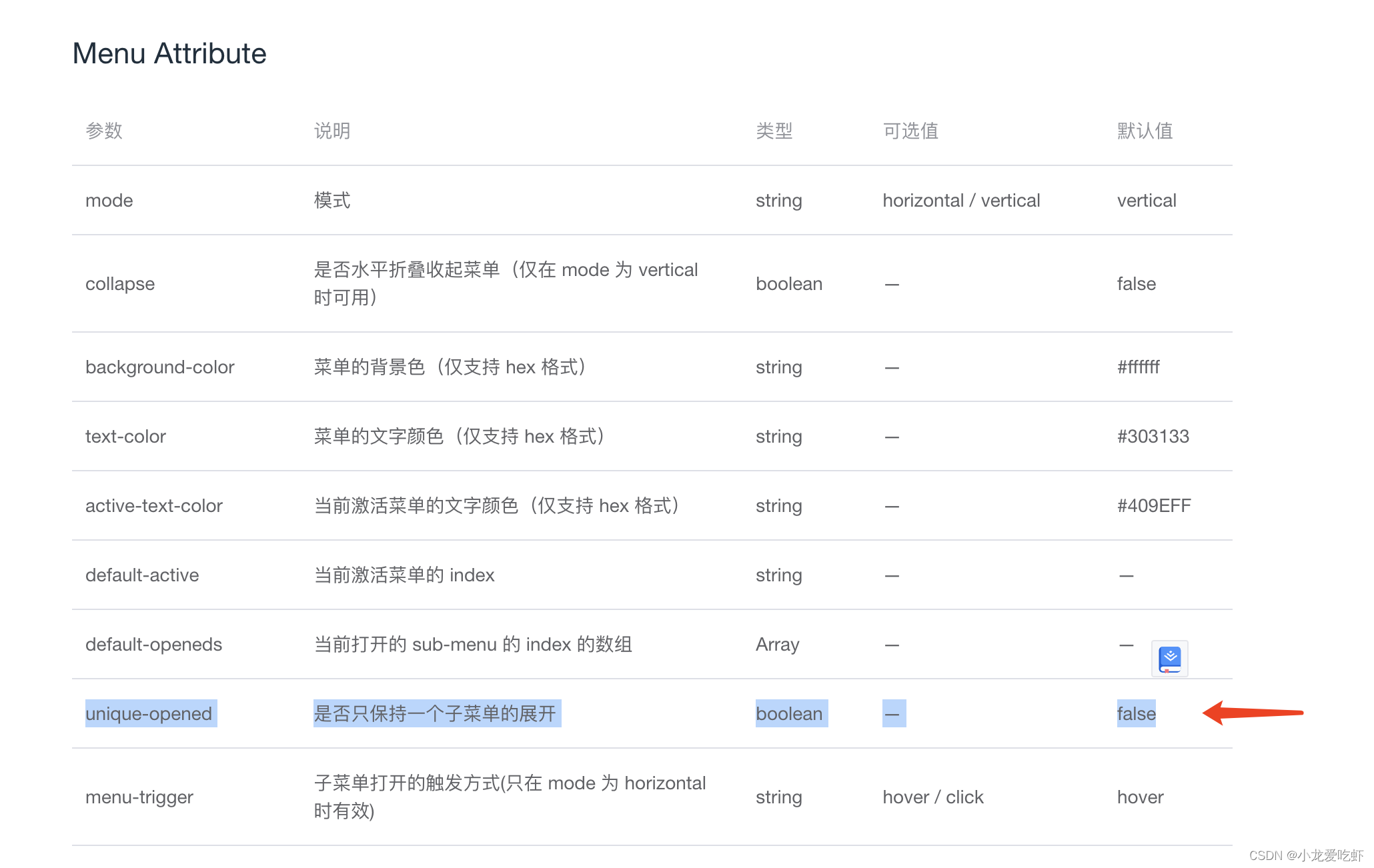The width and height of the screenshot is (1374, 868).
Task: Select the 'default-active' parameter name
Action: click(142, 575)
